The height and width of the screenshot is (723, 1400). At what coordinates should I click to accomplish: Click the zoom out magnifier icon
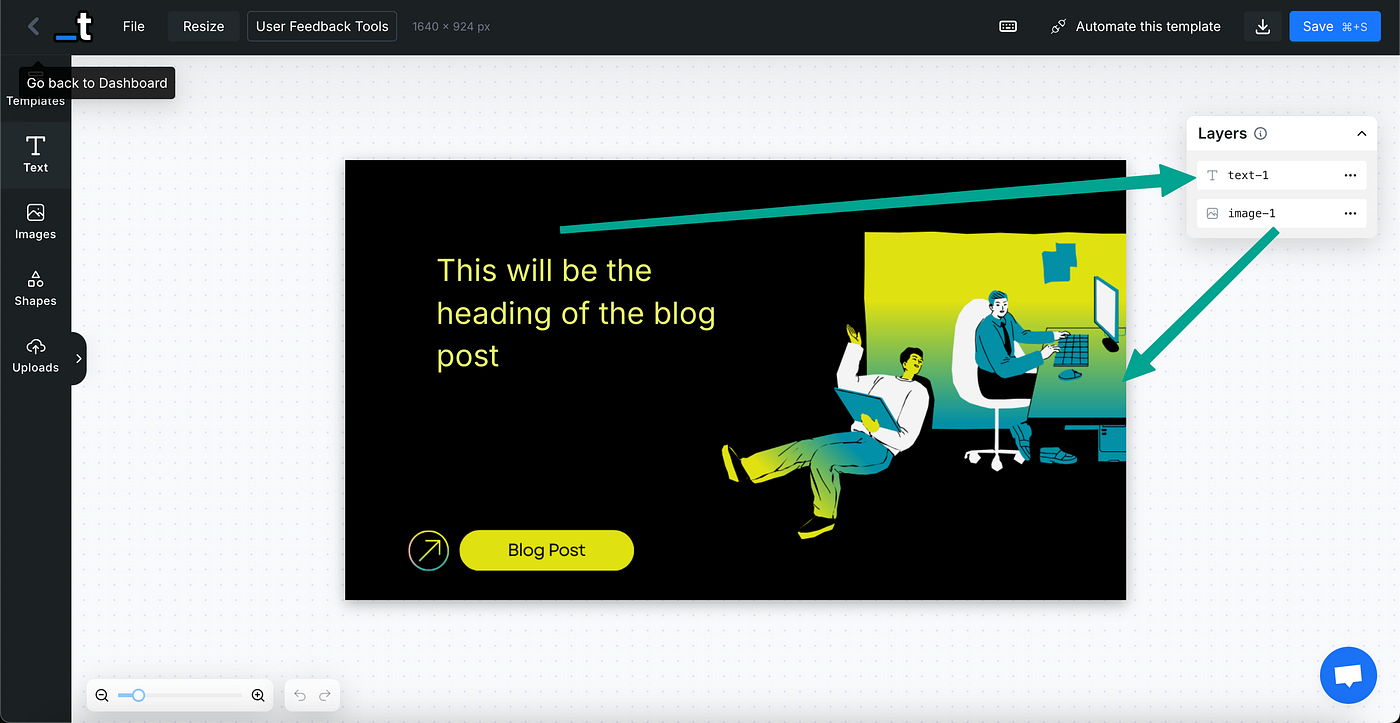pos(102,695)
